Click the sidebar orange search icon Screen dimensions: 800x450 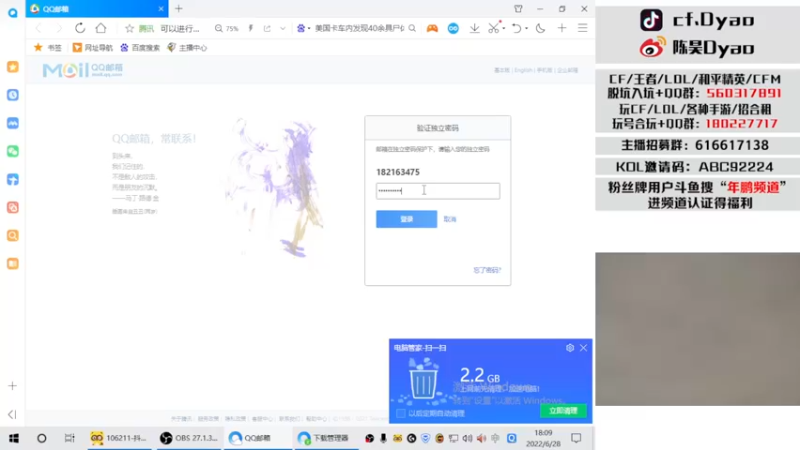pyautogui.click(x=13, y=235)
